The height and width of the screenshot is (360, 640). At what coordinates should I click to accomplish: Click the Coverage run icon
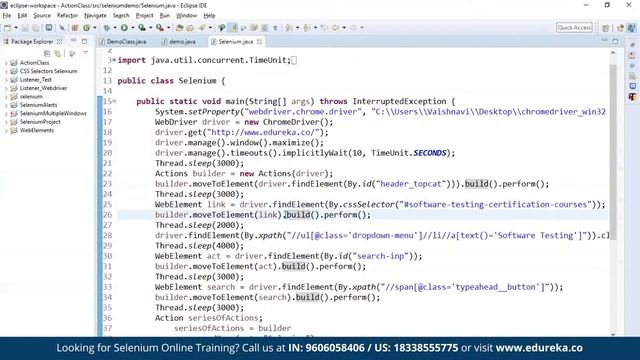(x=142, y=28)
